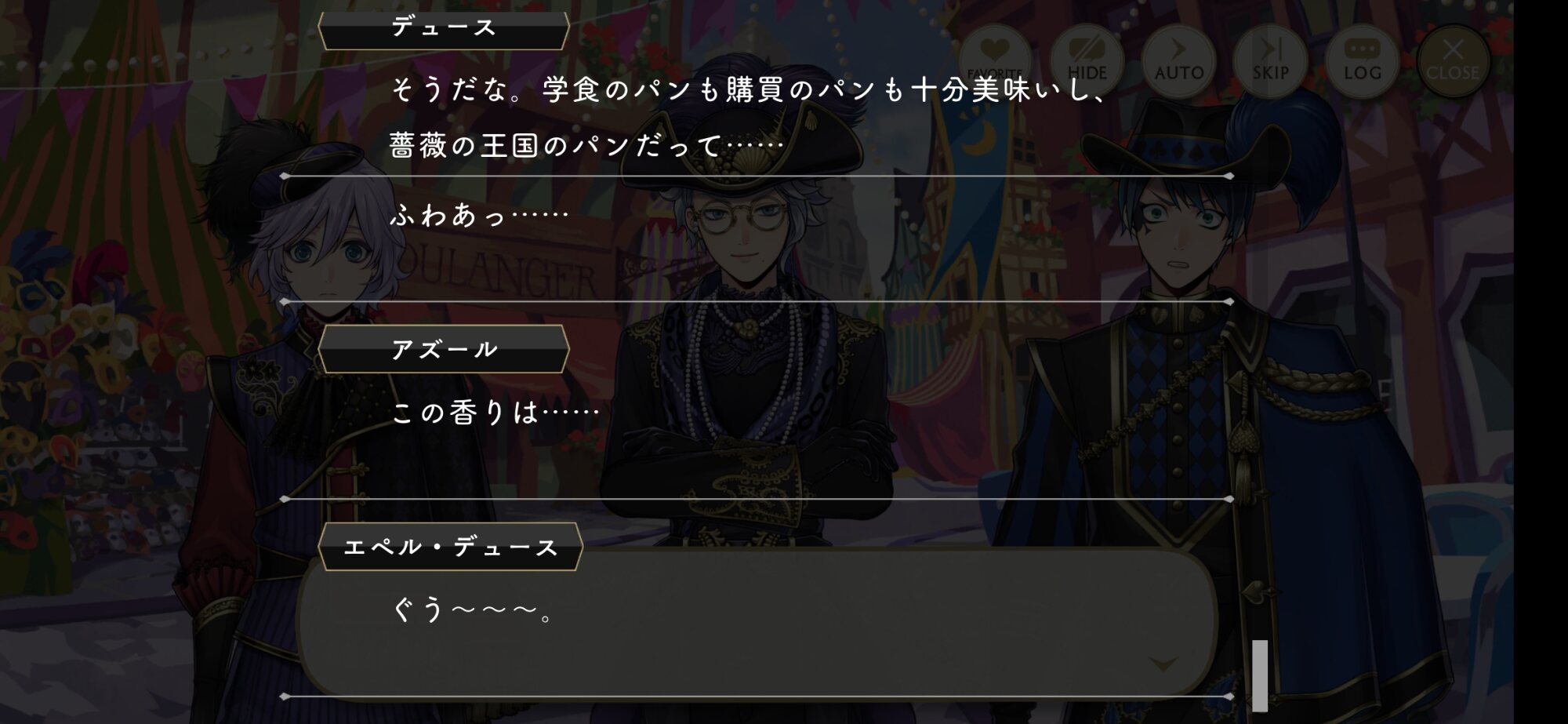
Task: Hide the dialogue with the HIDE button
Action: click(1087, 61)
